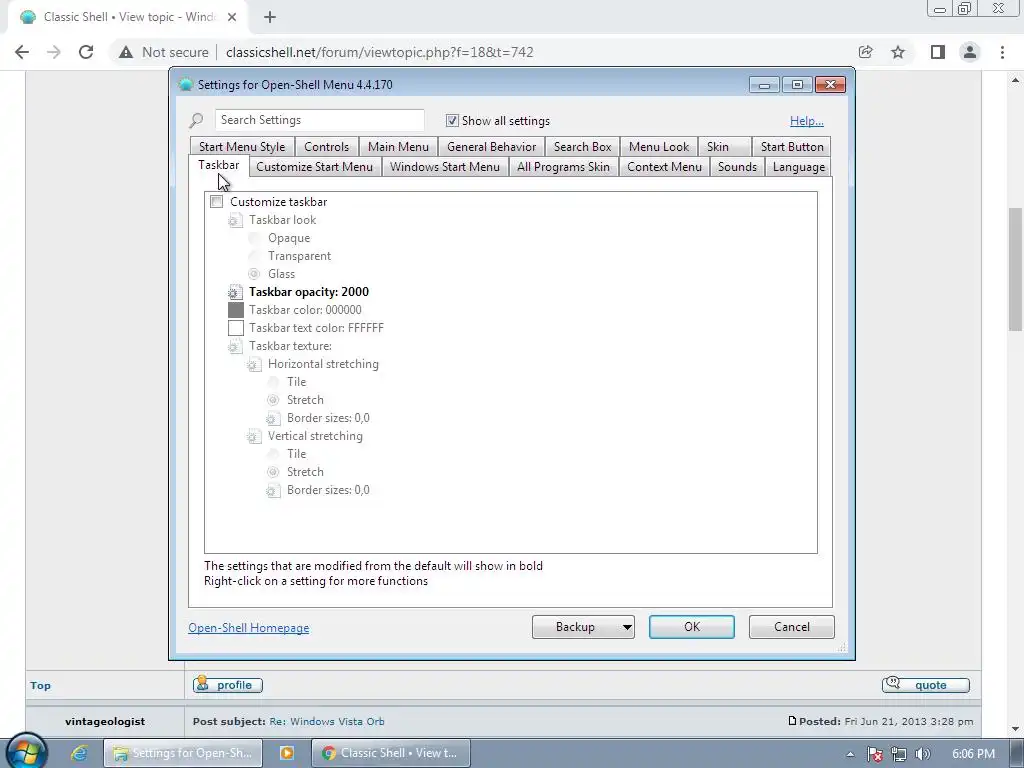
Task: Click OK to apply settings
Action: click(692, 627)
